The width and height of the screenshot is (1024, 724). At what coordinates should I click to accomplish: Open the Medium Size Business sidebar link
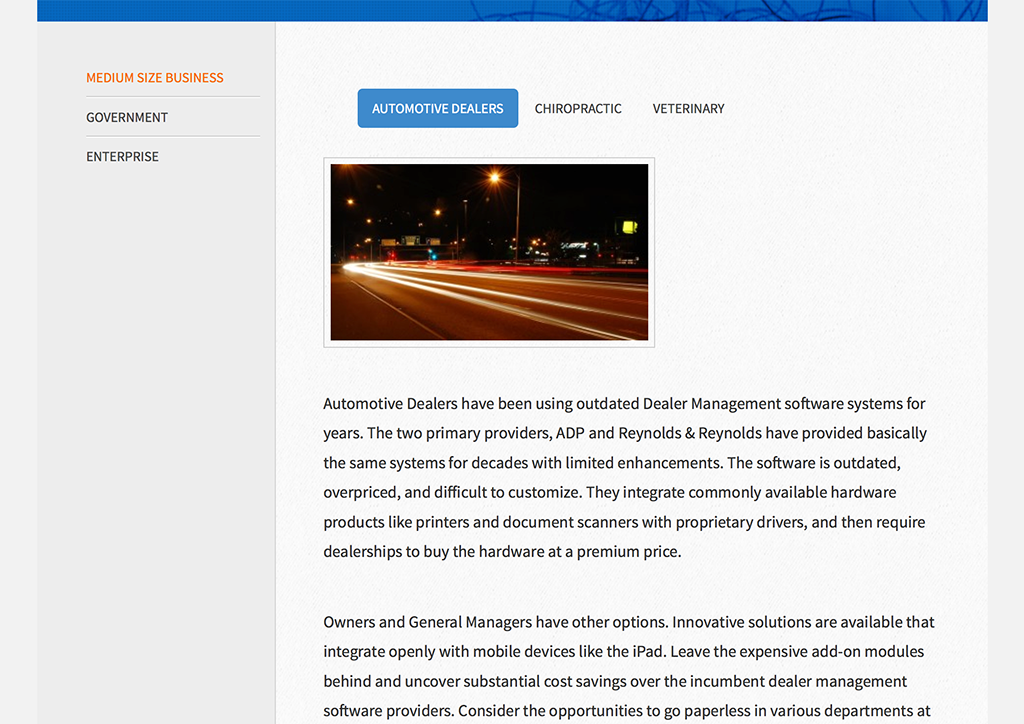point(155,78)
